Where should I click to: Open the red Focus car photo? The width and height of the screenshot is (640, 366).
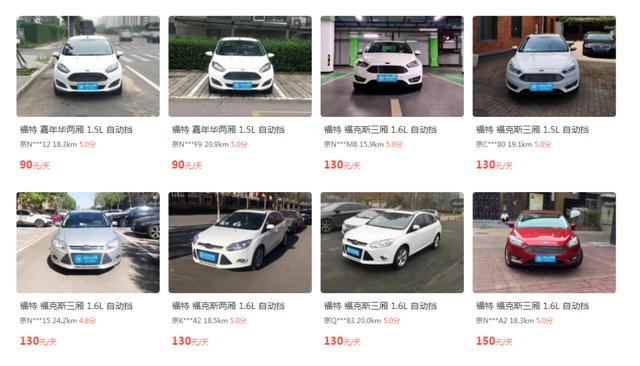pyautogui.click(x=544, y=242)
